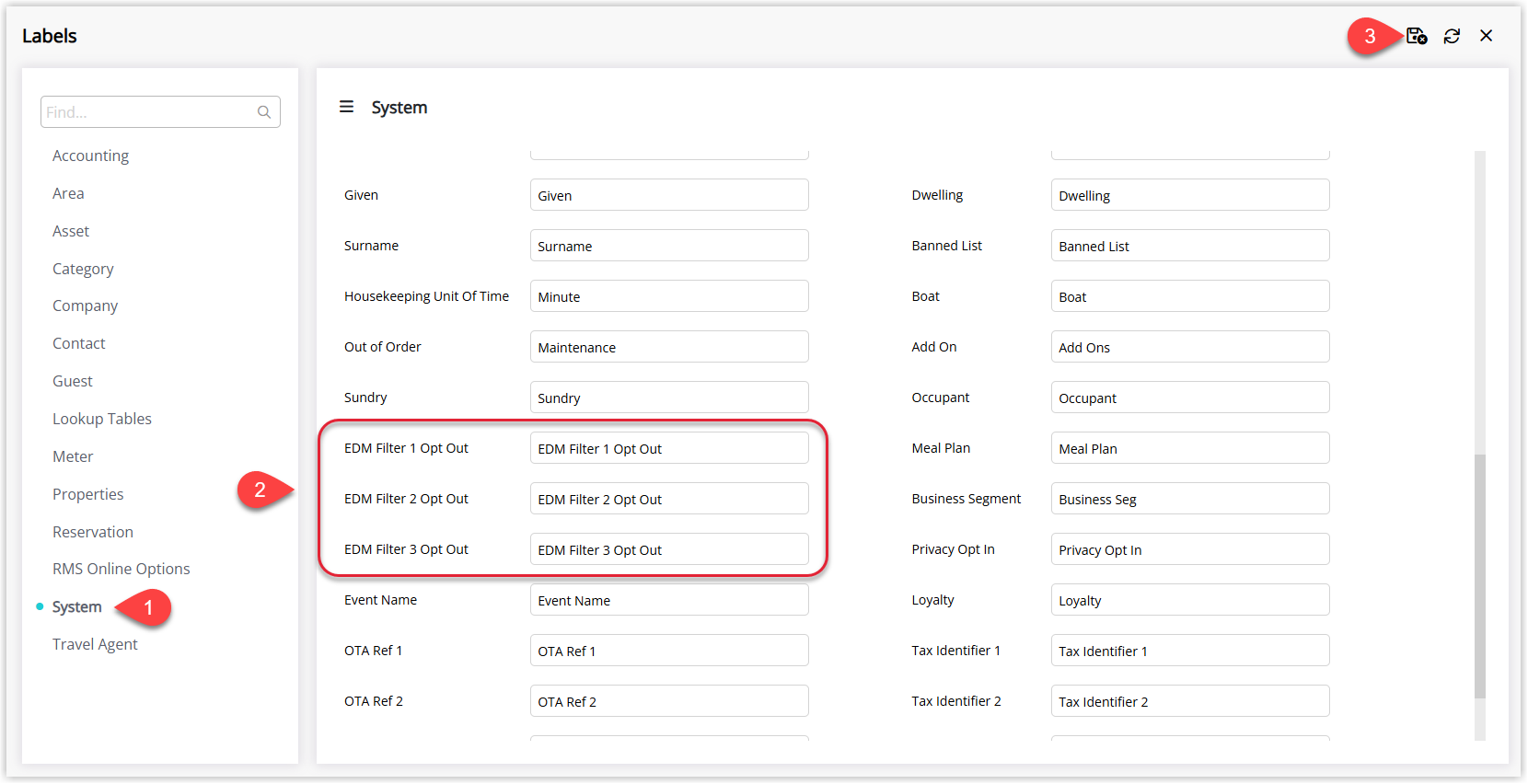The height and width of the screenshot is (784, 1528).
Task: Edit the Banned List field
Action: 1190,246
